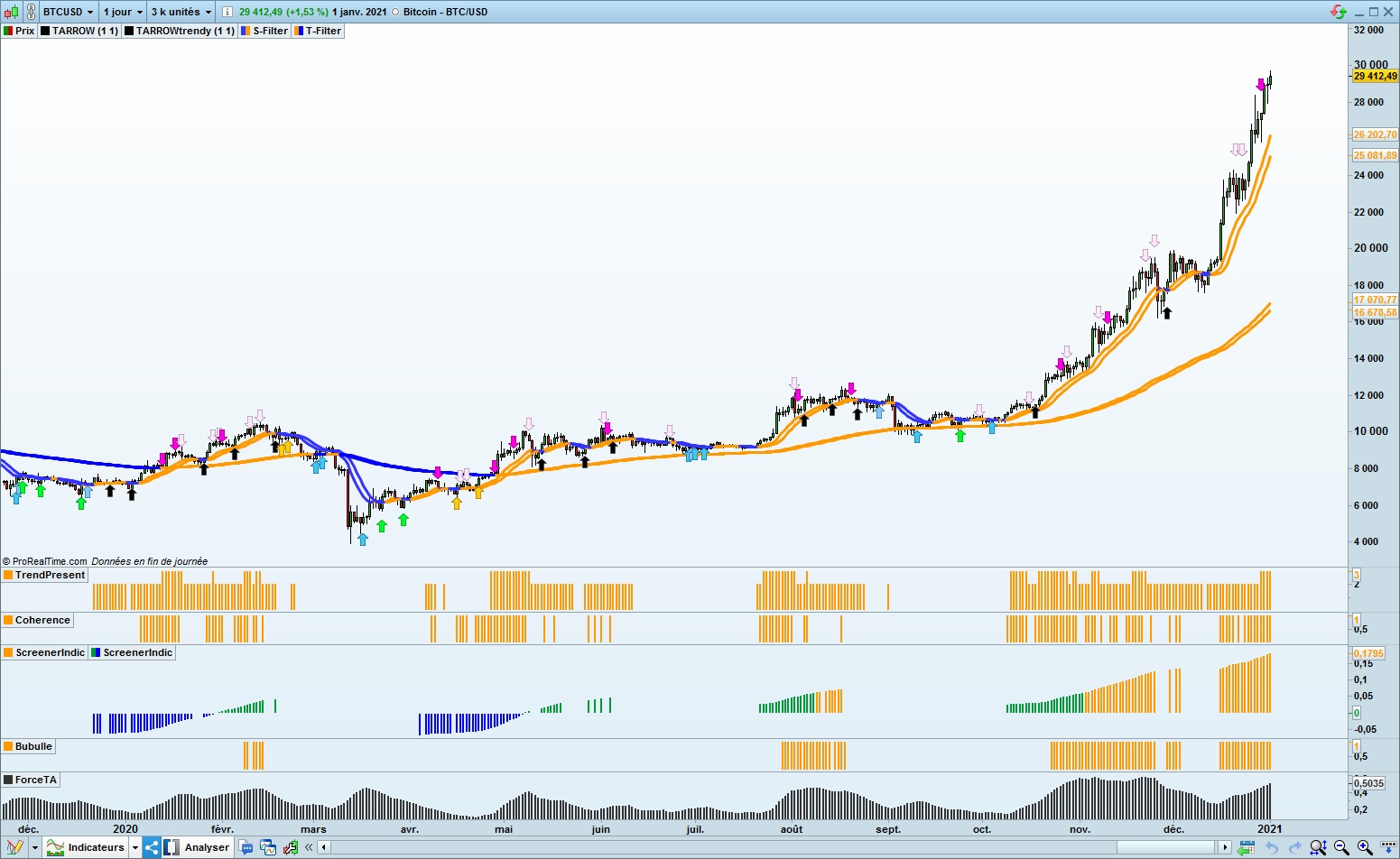Toggle the radio button before Bitcoin - BTC/USD
Screen dimensions: 1400x859
(395, 12)
